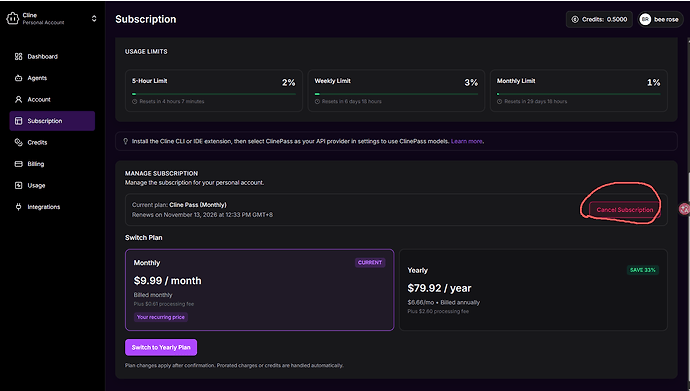Click the lightbulb tip icon

(125, 141)
